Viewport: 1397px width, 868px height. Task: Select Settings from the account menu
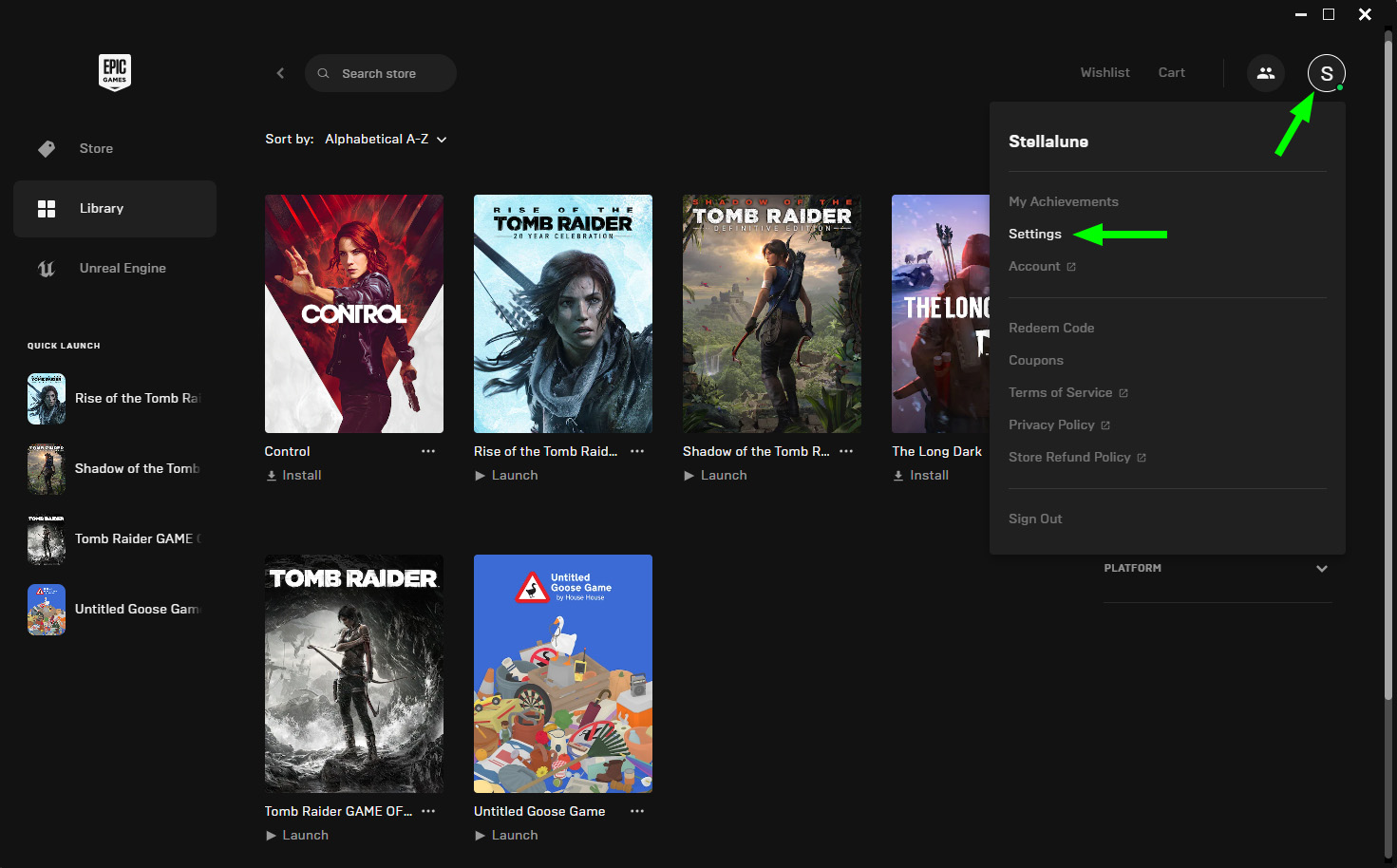pos(1034,234)
